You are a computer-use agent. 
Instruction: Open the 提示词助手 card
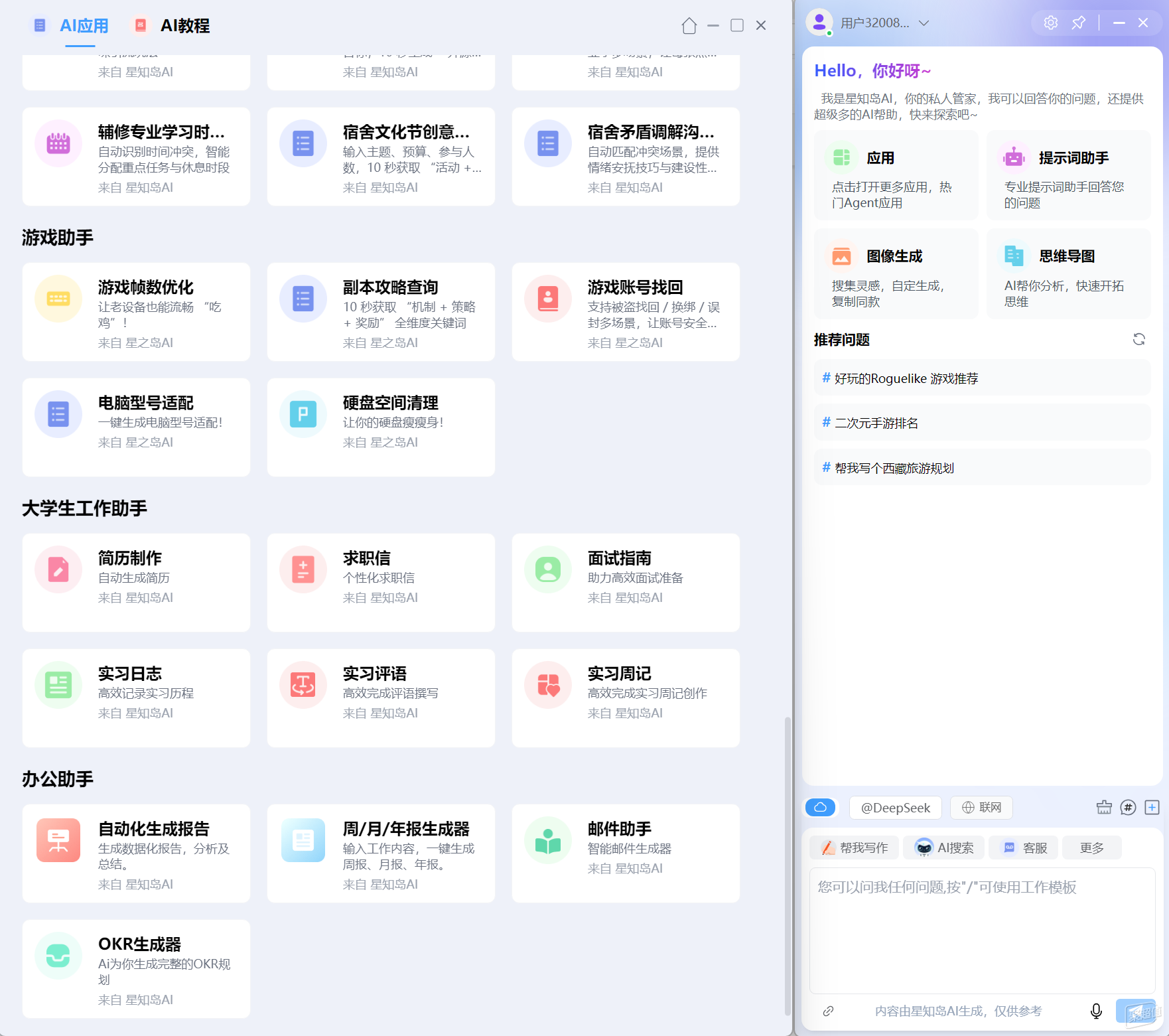coord(1068,176)
